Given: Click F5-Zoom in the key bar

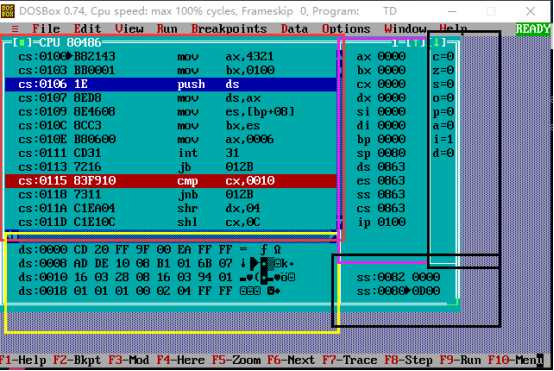Looking at the screenshot, I should point(236,360).
